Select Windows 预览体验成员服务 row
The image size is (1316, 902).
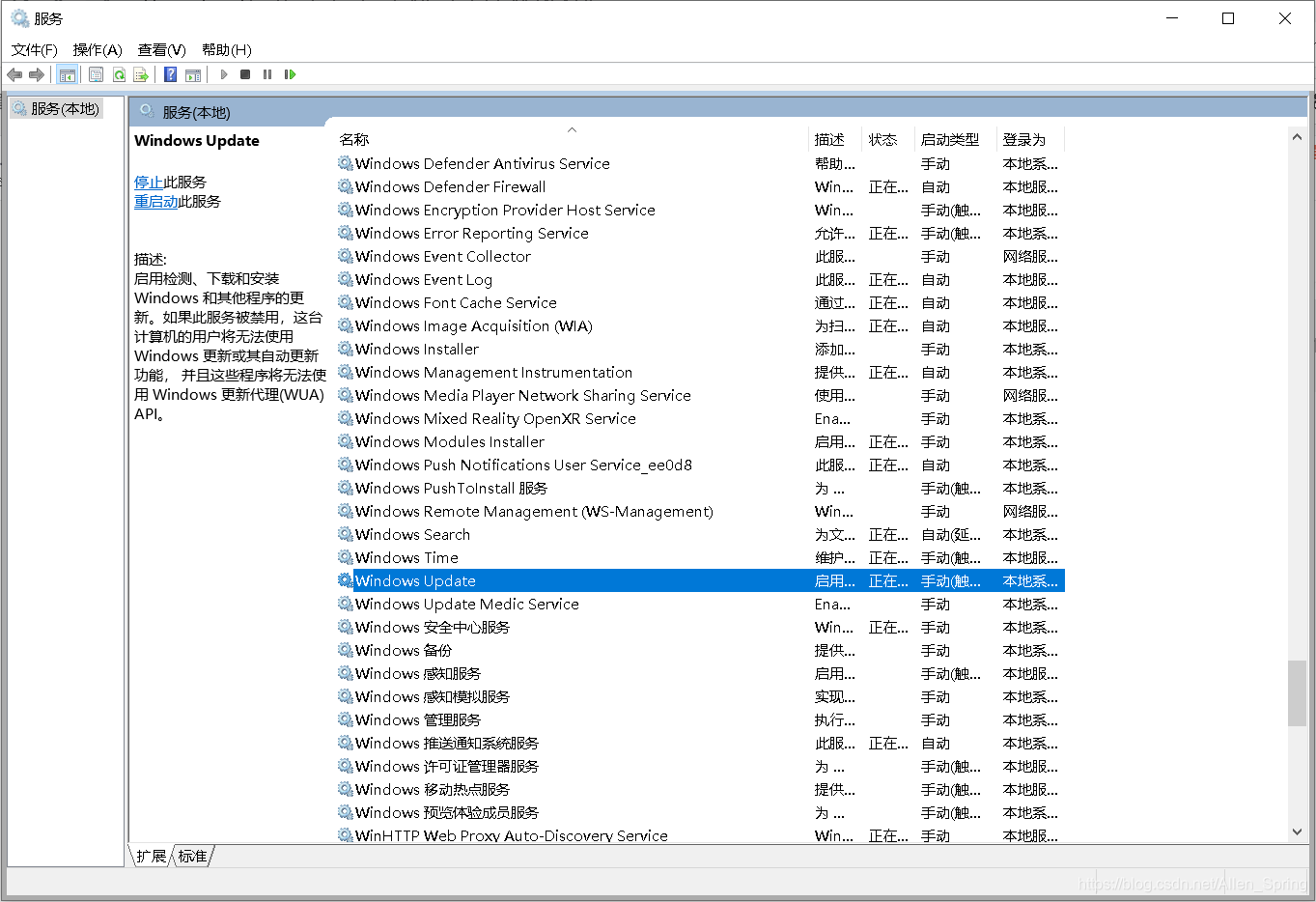tap(700, 812)
